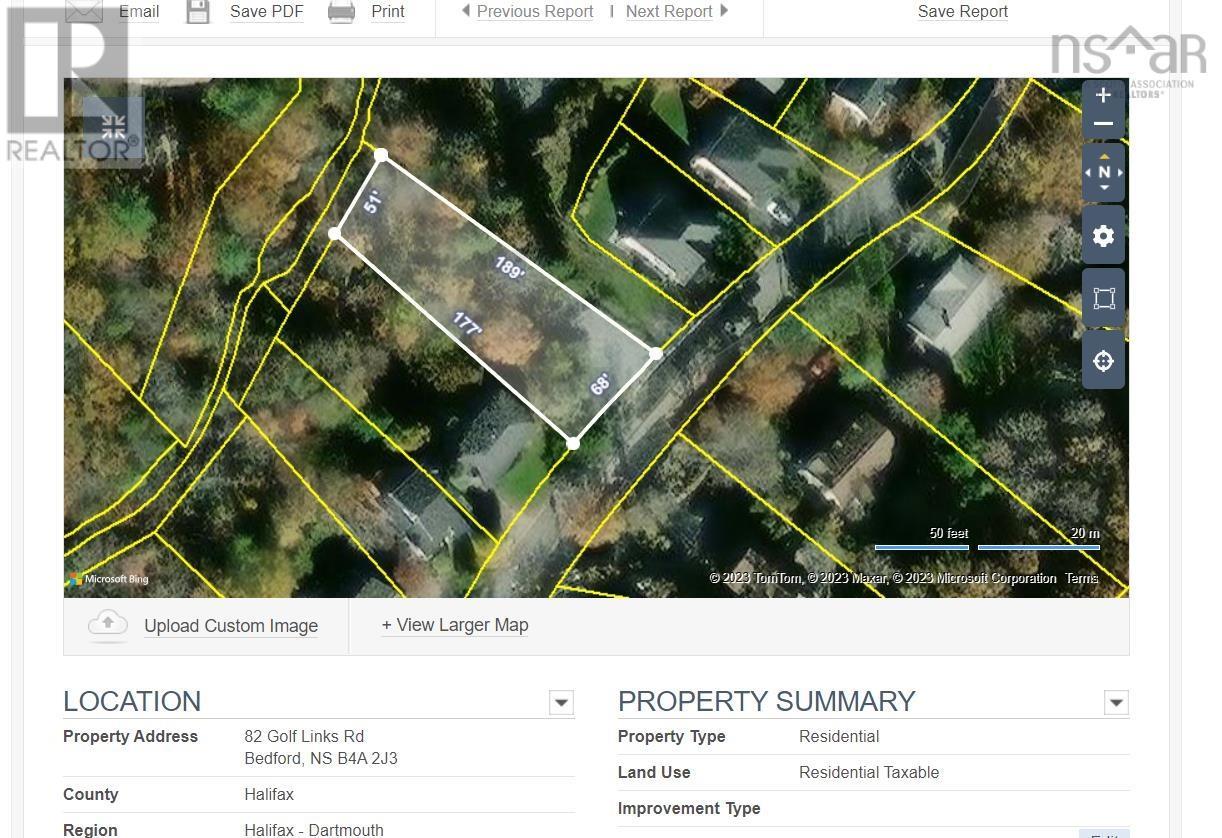Click the Upload Custom Image cloud icon
Viewport: 1222px width, 838px height.
(x=107, y=624)
